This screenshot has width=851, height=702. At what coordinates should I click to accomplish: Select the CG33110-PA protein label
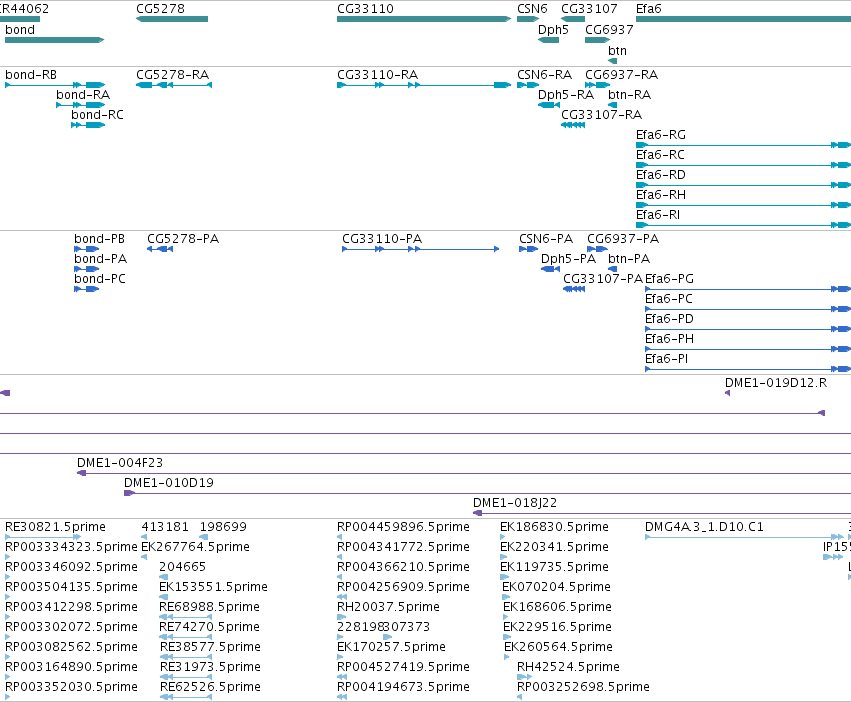[x=382, y=239]
